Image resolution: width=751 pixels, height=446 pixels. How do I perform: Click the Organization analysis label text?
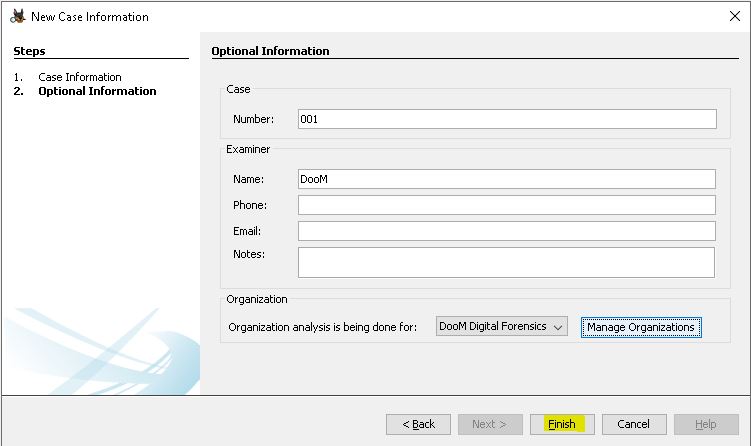[322, 327]
